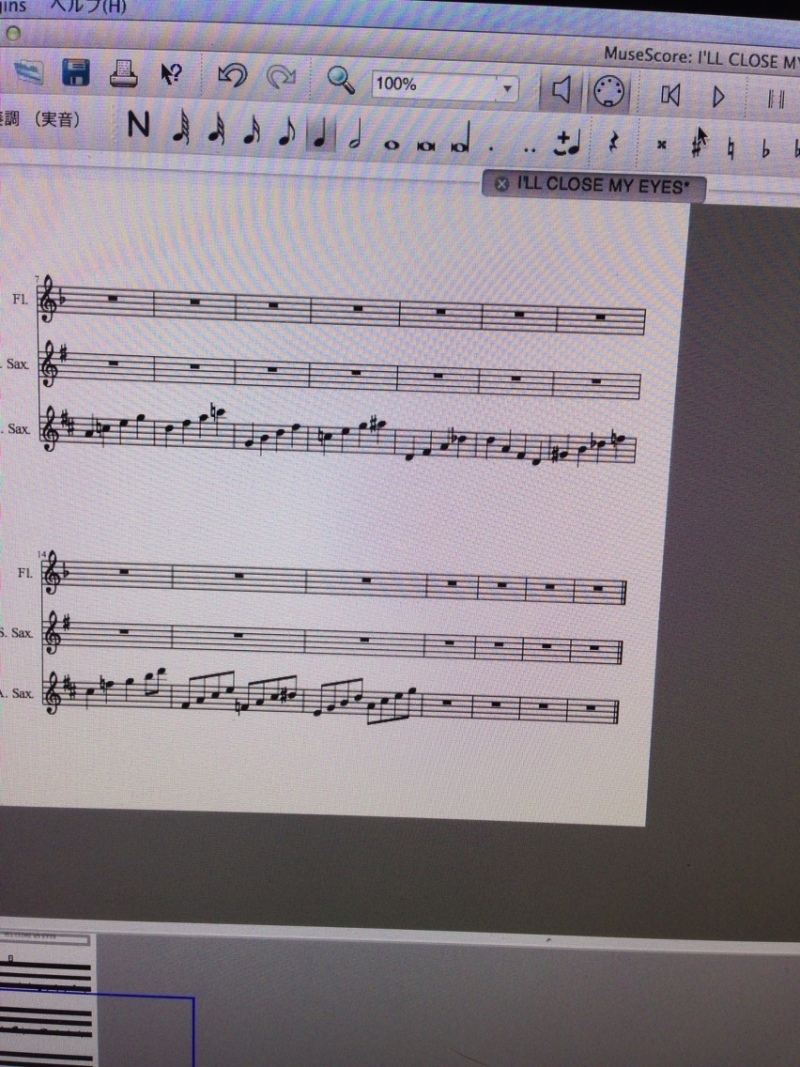Image resolution: width=800 pixels, height=1067 pixels.
Task: Select the 32nd note duration
Action: pyautogui.click(x=216, y=129)
